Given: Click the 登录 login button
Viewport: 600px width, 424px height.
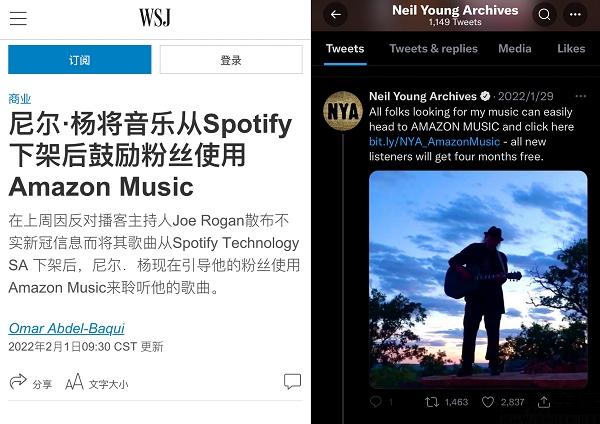Looking at the screenshot, I should [231, 60].
